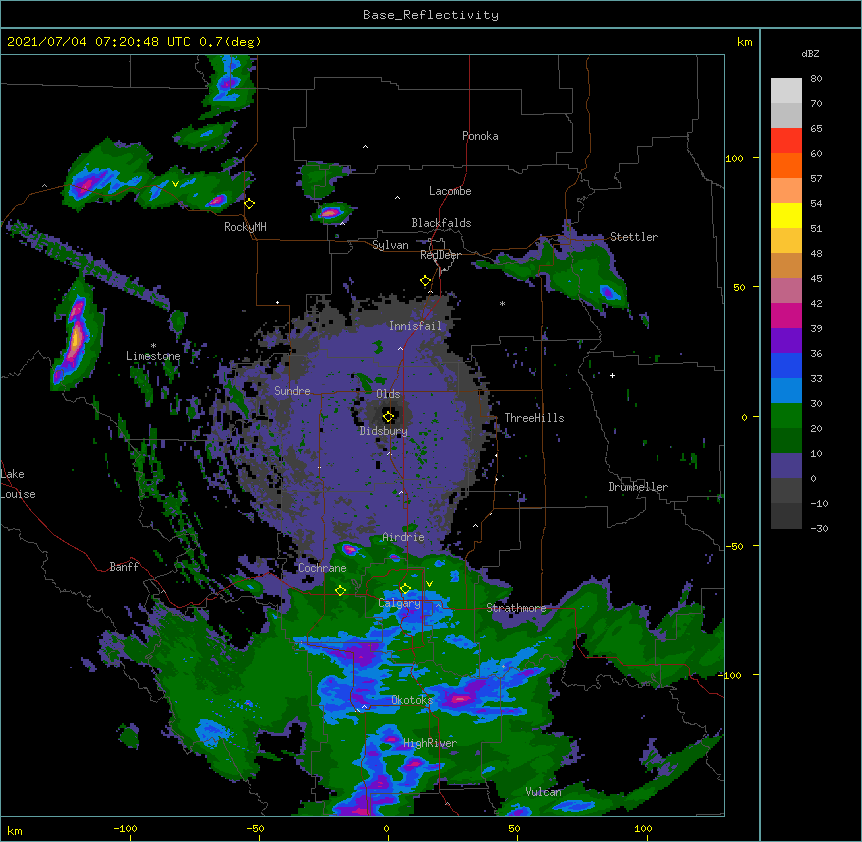Select the Stettler label

point(634,237)
